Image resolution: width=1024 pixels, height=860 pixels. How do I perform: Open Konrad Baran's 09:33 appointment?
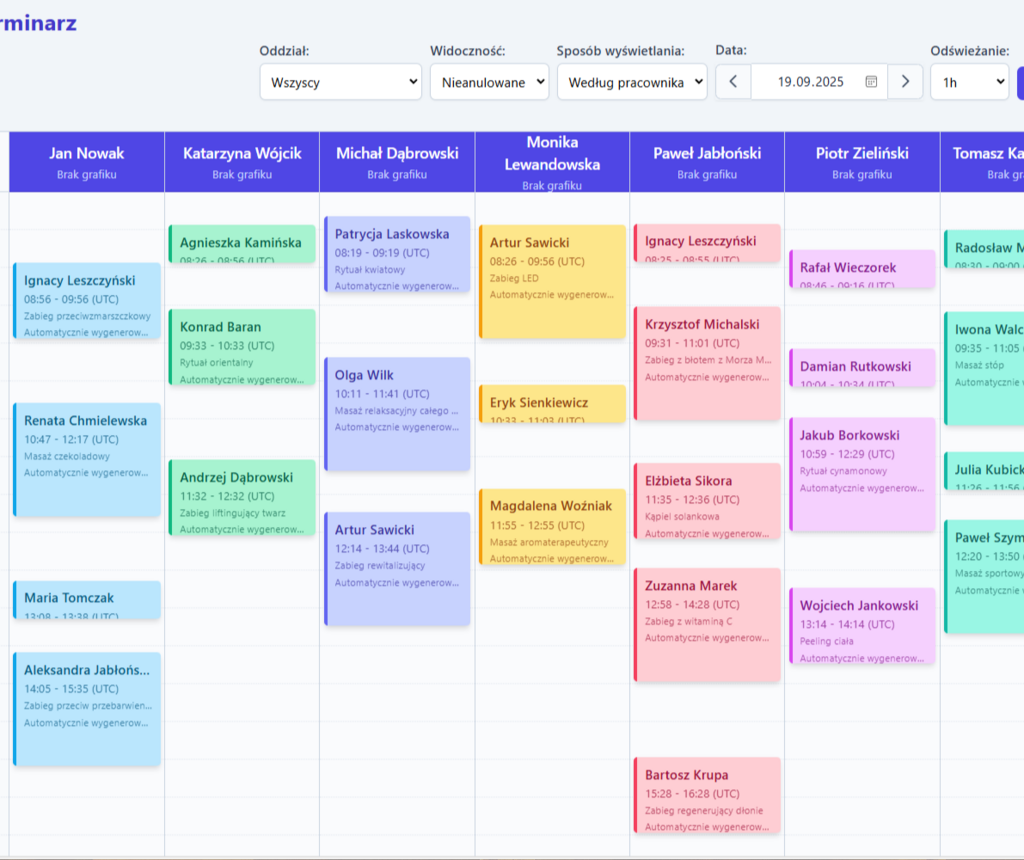click(x=242, y=347)
